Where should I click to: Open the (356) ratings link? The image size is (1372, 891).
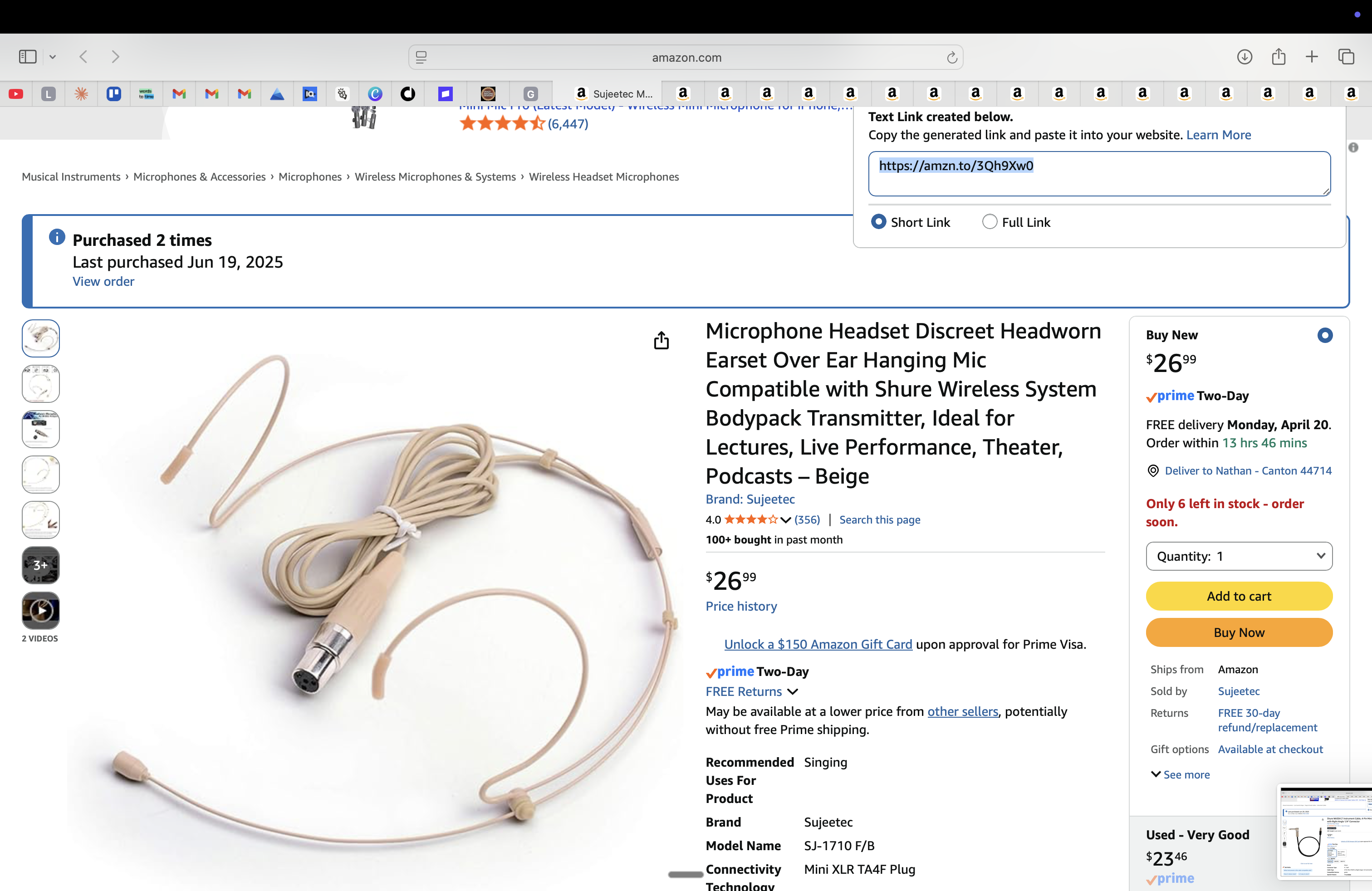coord(807,520)
